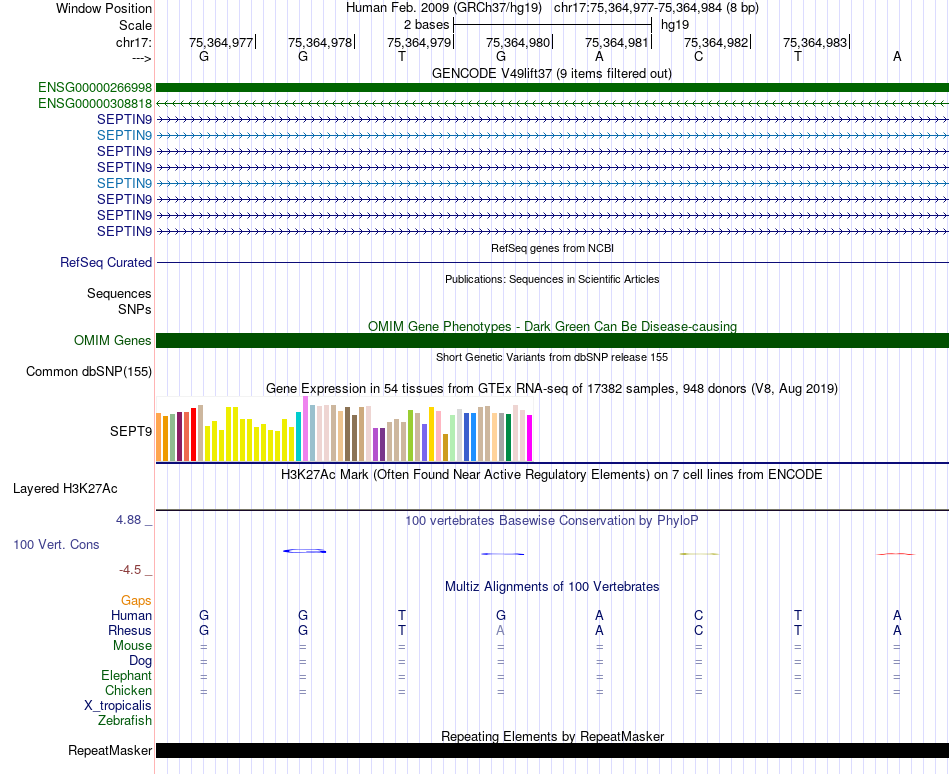Select the Mouse species label
This screenshot has width=950, height=774.
(132, 646)
